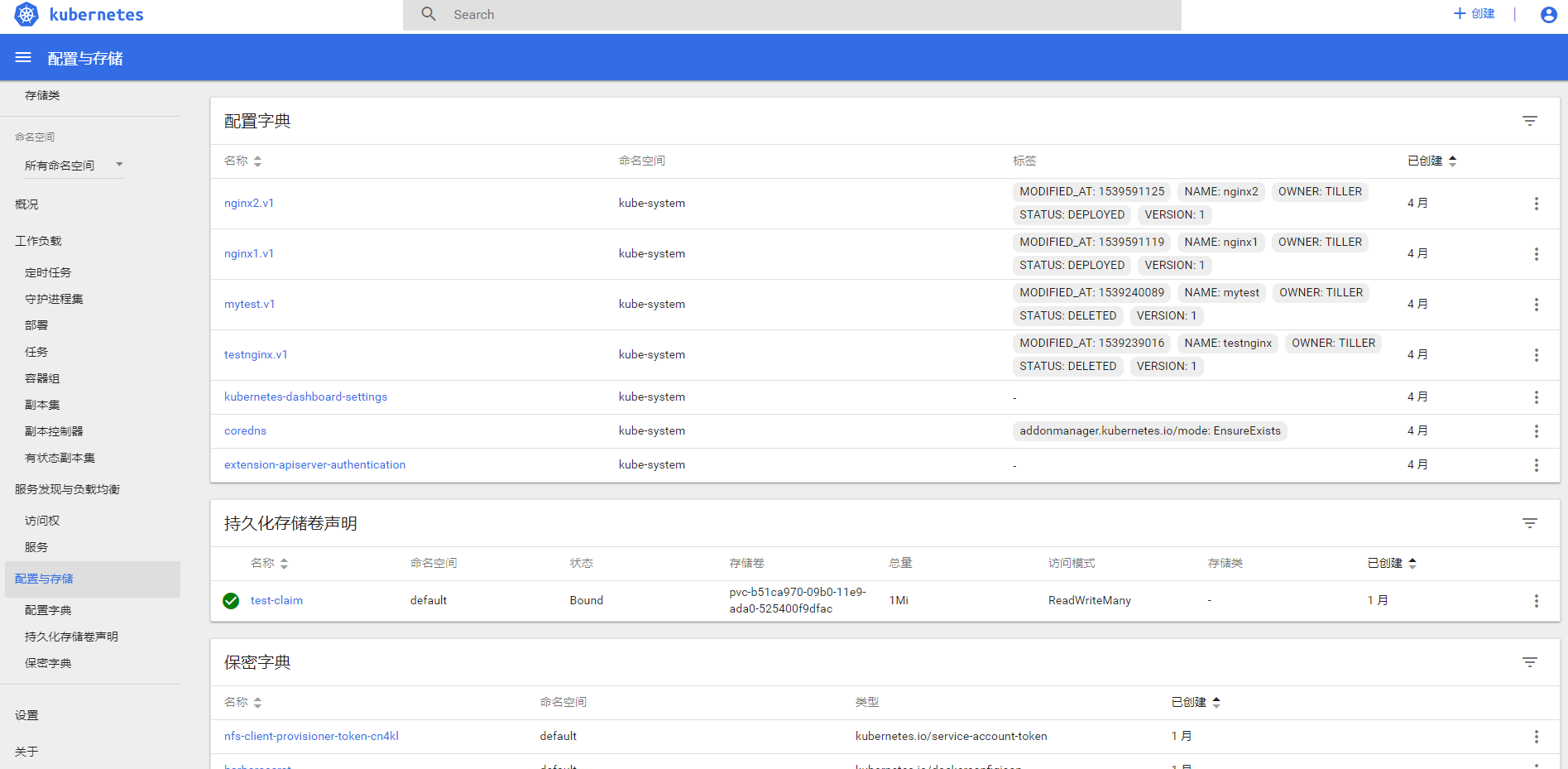Open filter for 保密字典 card
Image resolution: width=1568 pixels, height=769 pixels.
tap(1530, 662)
